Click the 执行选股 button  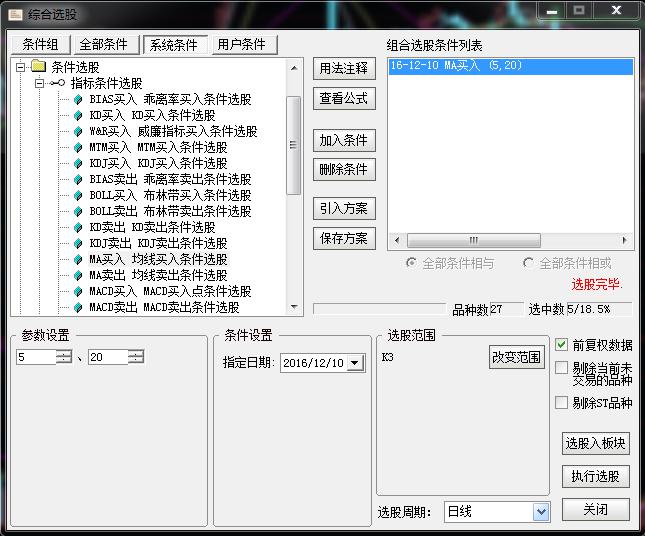596,476
